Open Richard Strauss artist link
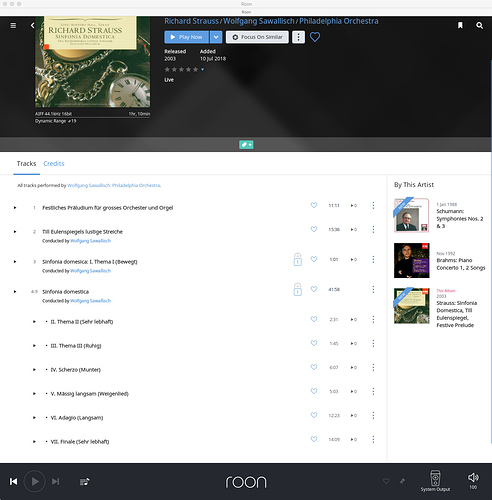492x500 pixels. [x=191, y=21]
